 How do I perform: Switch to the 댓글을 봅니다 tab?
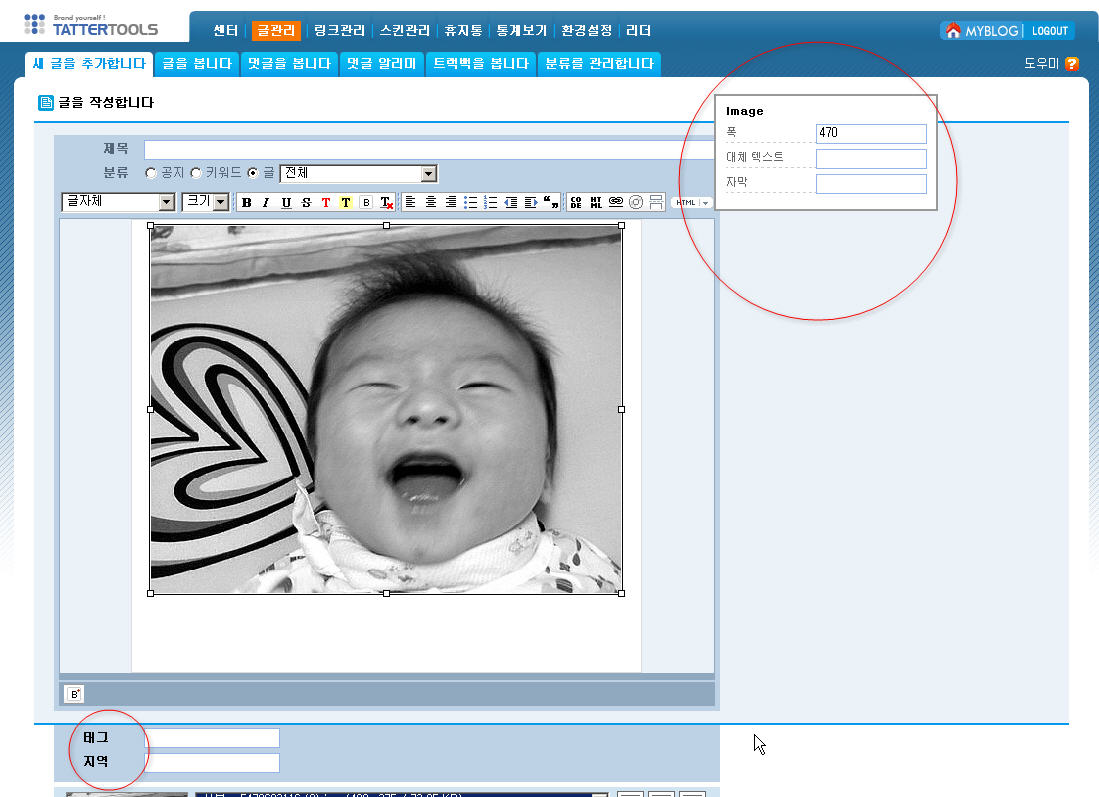click(290, 64)
